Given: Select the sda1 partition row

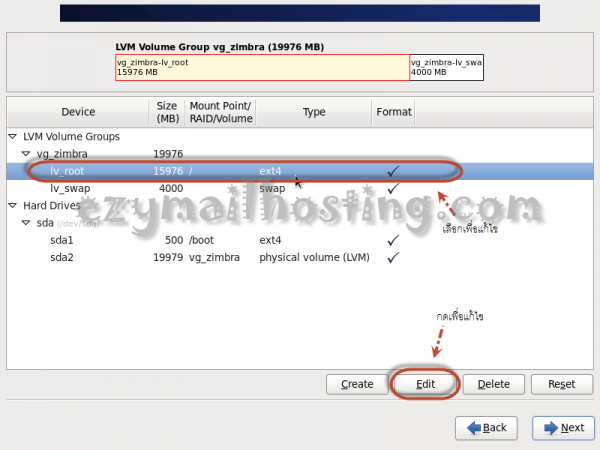Looking at the screenshot, I should tap(300, 240).
